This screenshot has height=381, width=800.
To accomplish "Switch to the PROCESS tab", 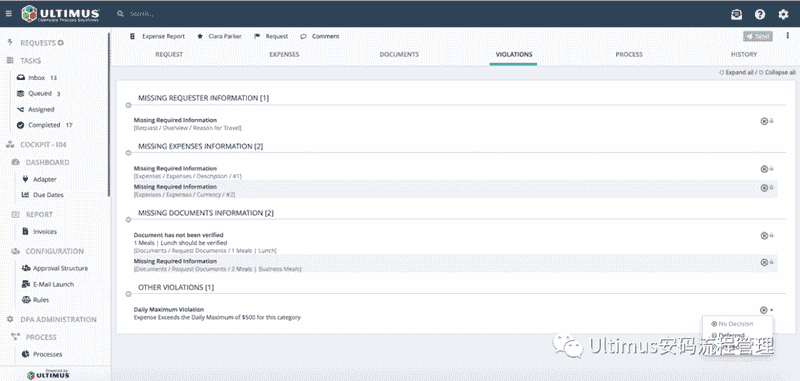I will point(629,54).
